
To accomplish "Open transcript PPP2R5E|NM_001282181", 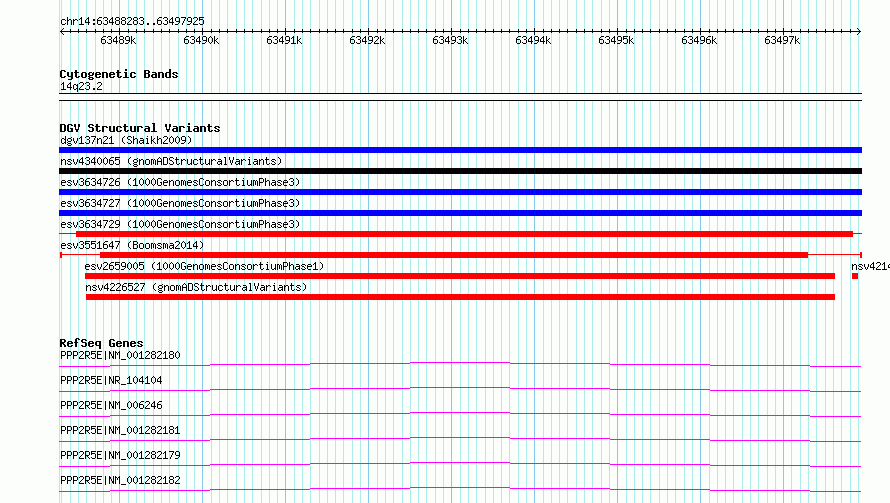I will [x=120, y=430].
